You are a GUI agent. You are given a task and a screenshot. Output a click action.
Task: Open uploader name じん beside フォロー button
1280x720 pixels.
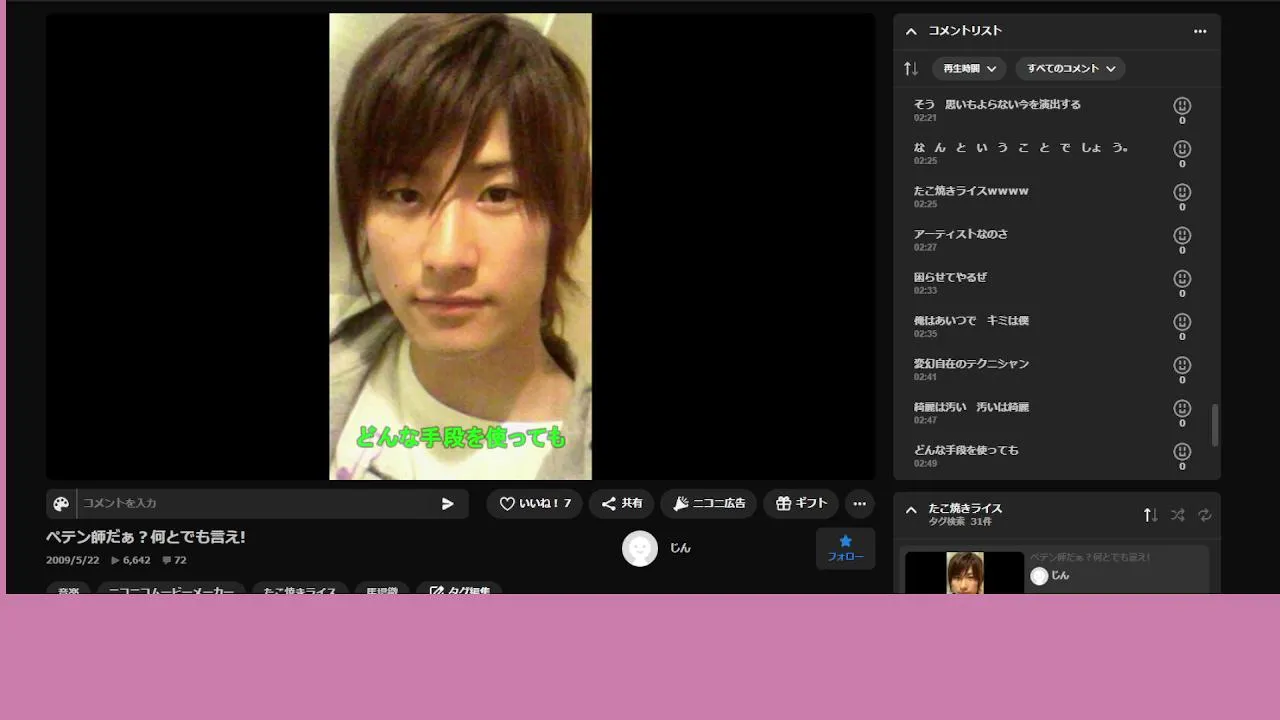(680, 548)
